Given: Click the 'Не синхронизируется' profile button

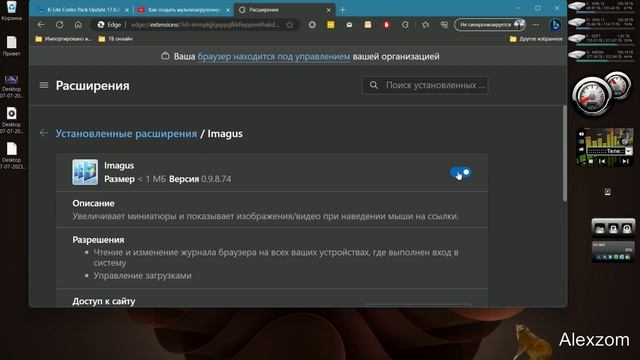Looking at the screenshot, I should click(x=490, y=25).
